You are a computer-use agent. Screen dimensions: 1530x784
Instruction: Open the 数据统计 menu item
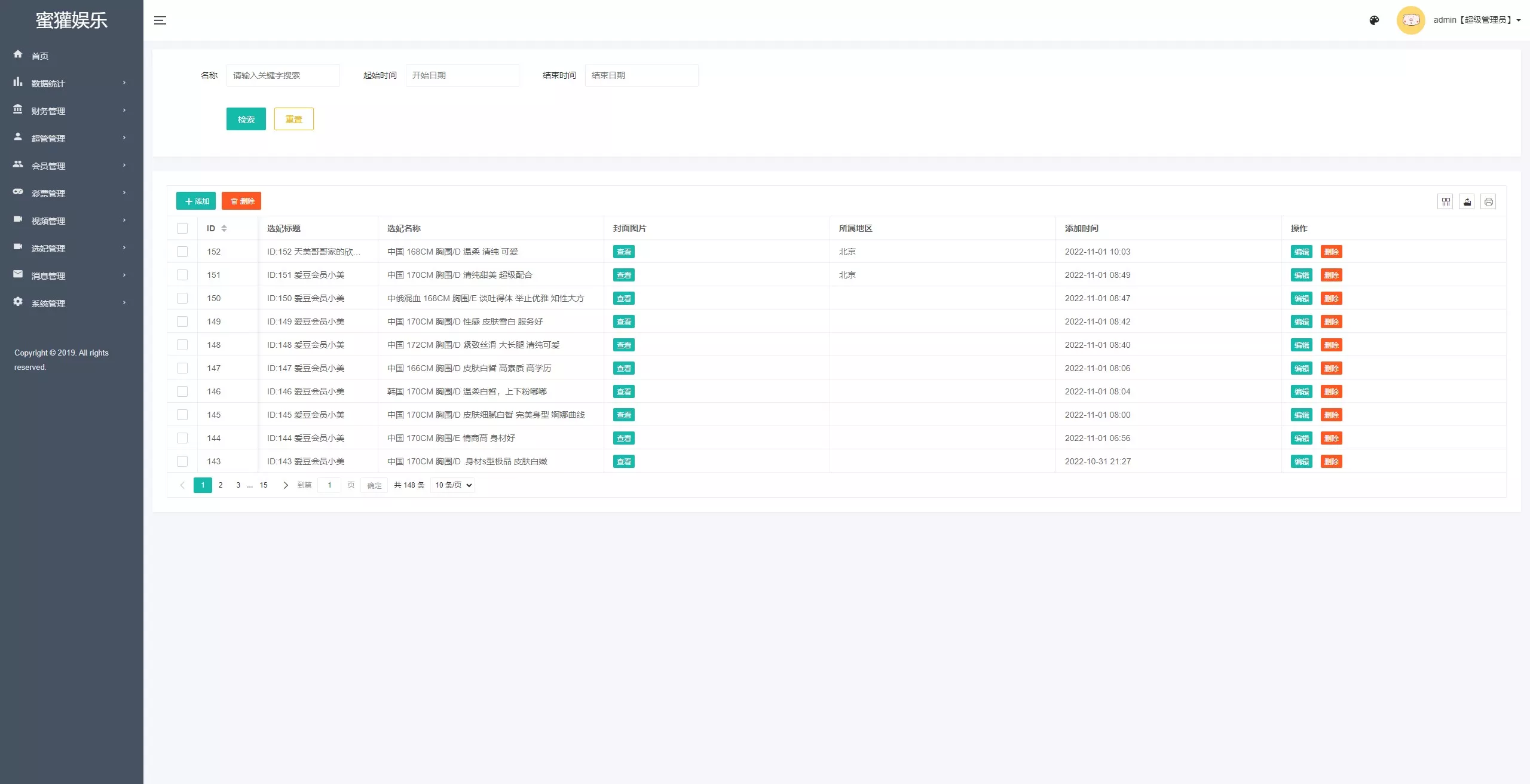click(72, 83)
